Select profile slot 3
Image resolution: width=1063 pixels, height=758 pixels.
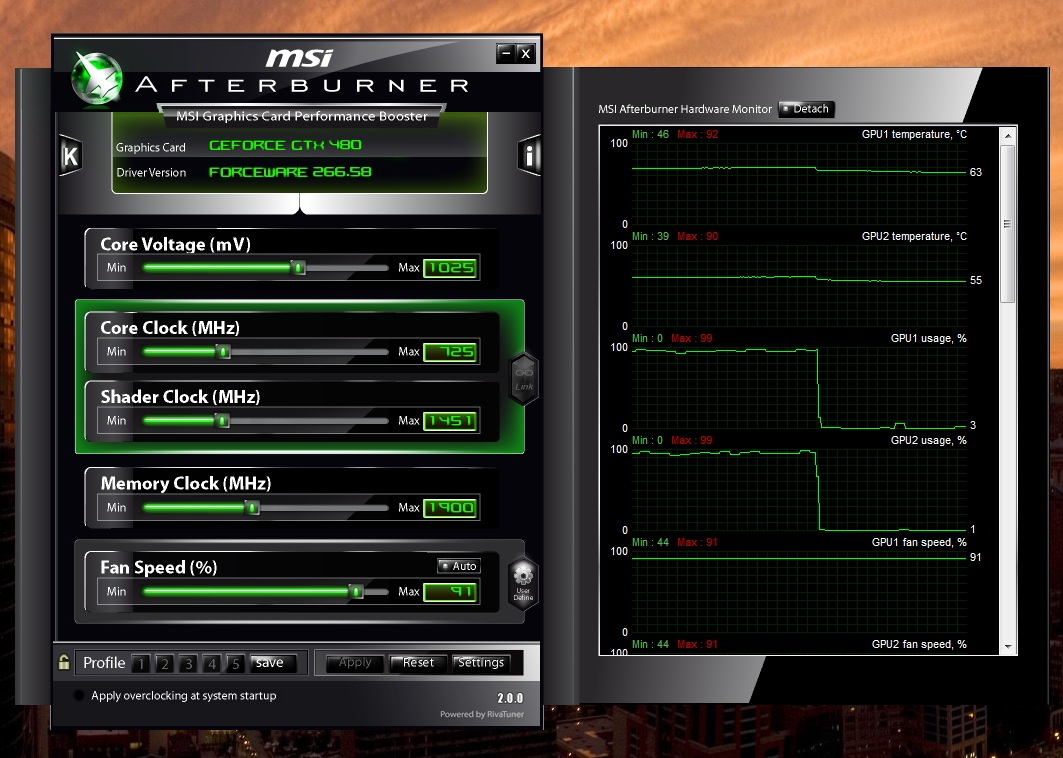pyautogui.click(x=188, y=663)
